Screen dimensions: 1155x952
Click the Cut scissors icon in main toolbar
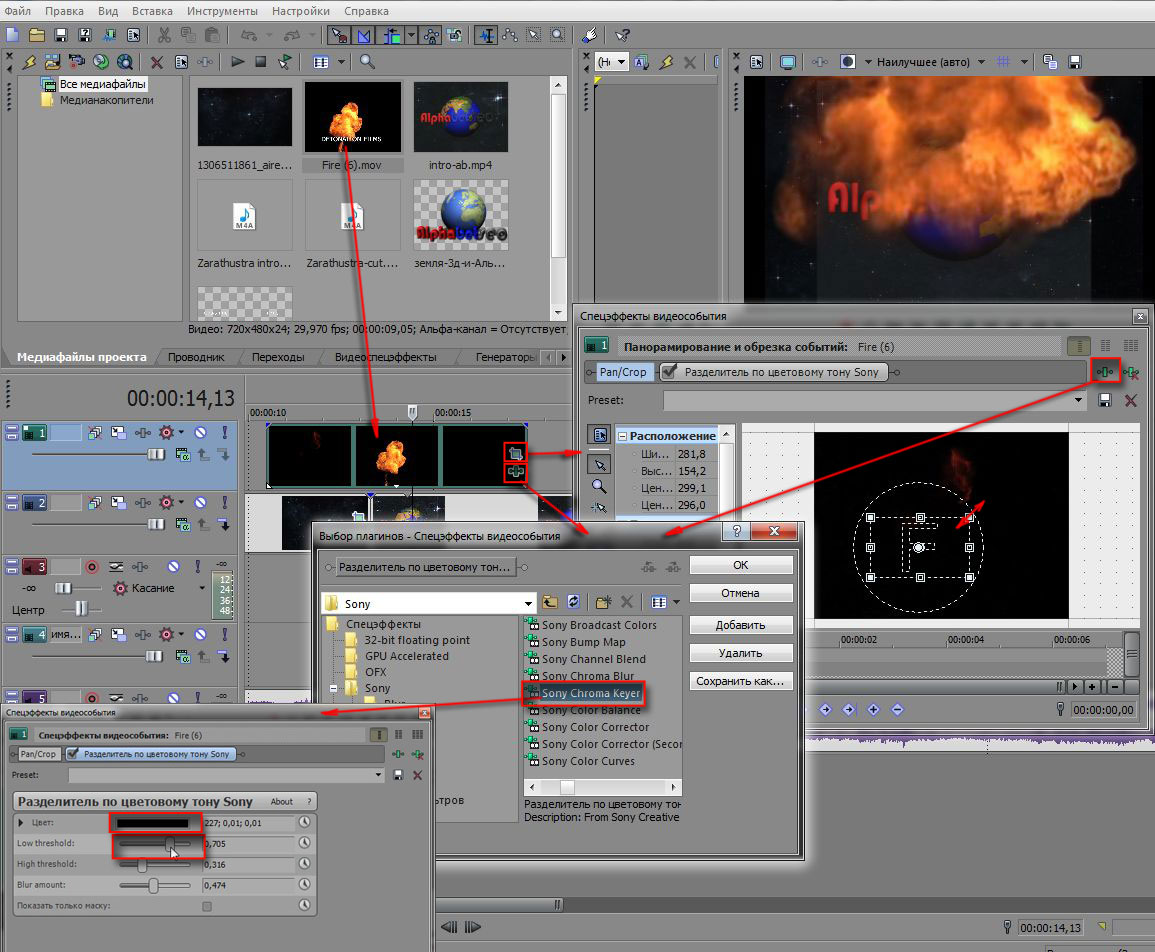pyautogui.click(x=164, y=36)
